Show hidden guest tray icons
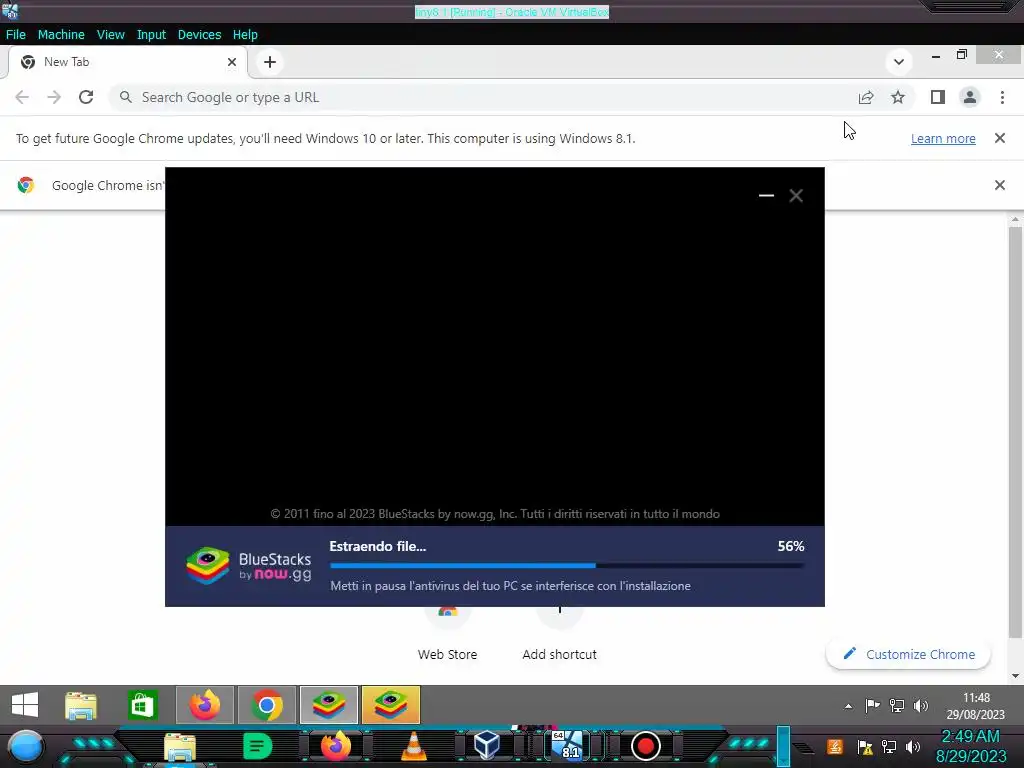1024x768 pixels. [x=848, y=706]
